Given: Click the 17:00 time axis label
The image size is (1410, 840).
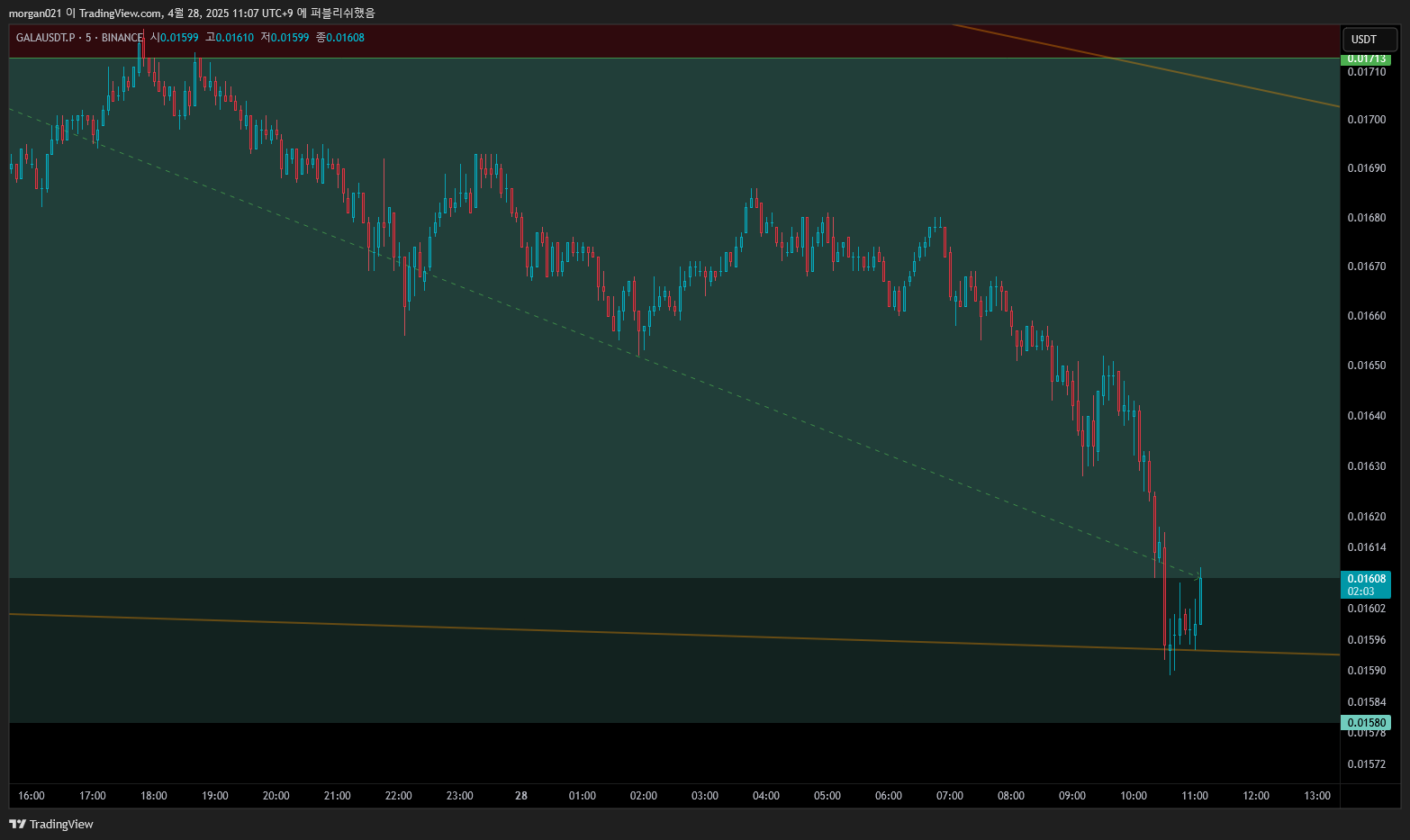Looking at the screenshot, I should click(93, 796).
